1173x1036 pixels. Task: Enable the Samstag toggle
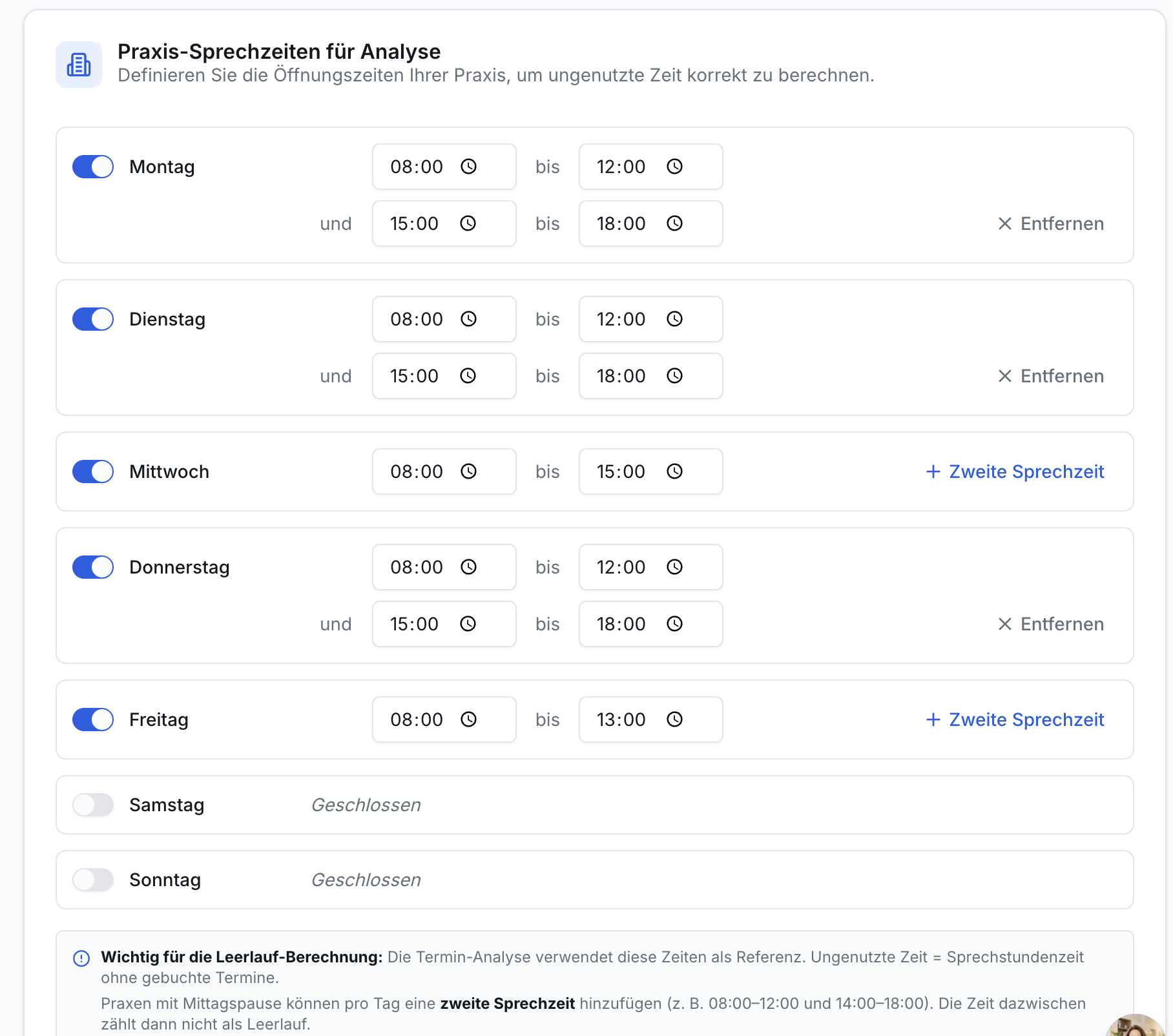tap(93, 805)
